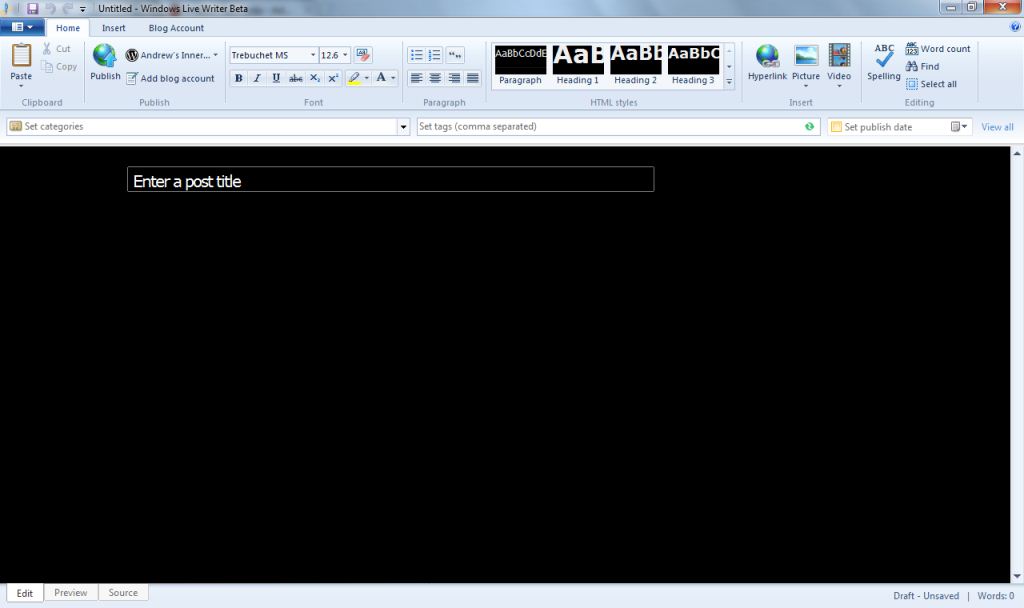The width and height of the screenshot is (1024, 608).
Task: Toggle bold formatting
Action: 238,78
